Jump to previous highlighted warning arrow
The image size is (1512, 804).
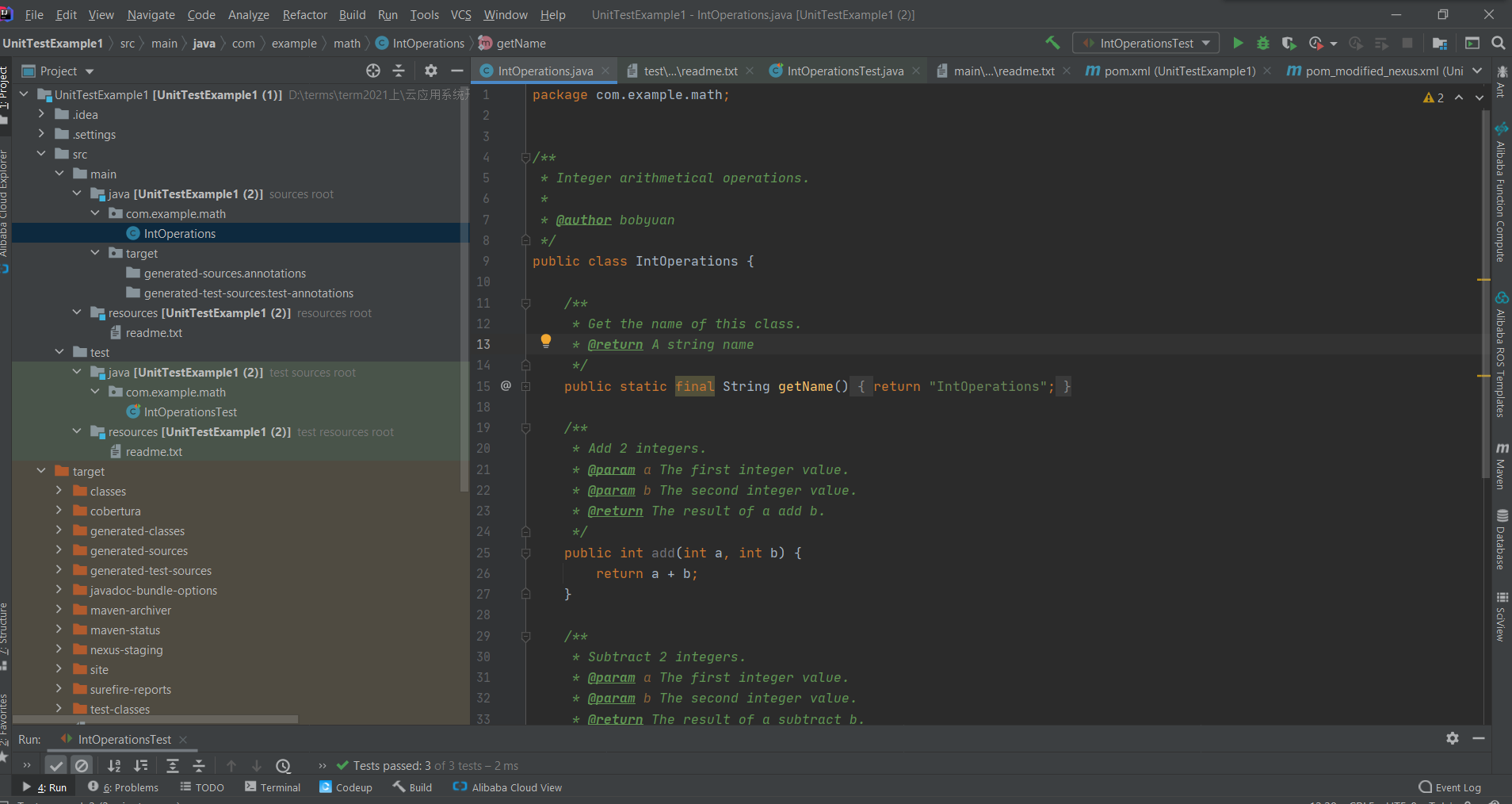coord(1459,98)
